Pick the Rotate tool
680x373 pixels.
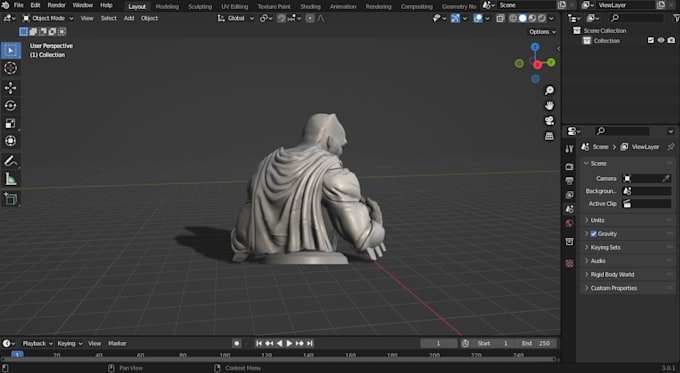[x=11, y=106]
